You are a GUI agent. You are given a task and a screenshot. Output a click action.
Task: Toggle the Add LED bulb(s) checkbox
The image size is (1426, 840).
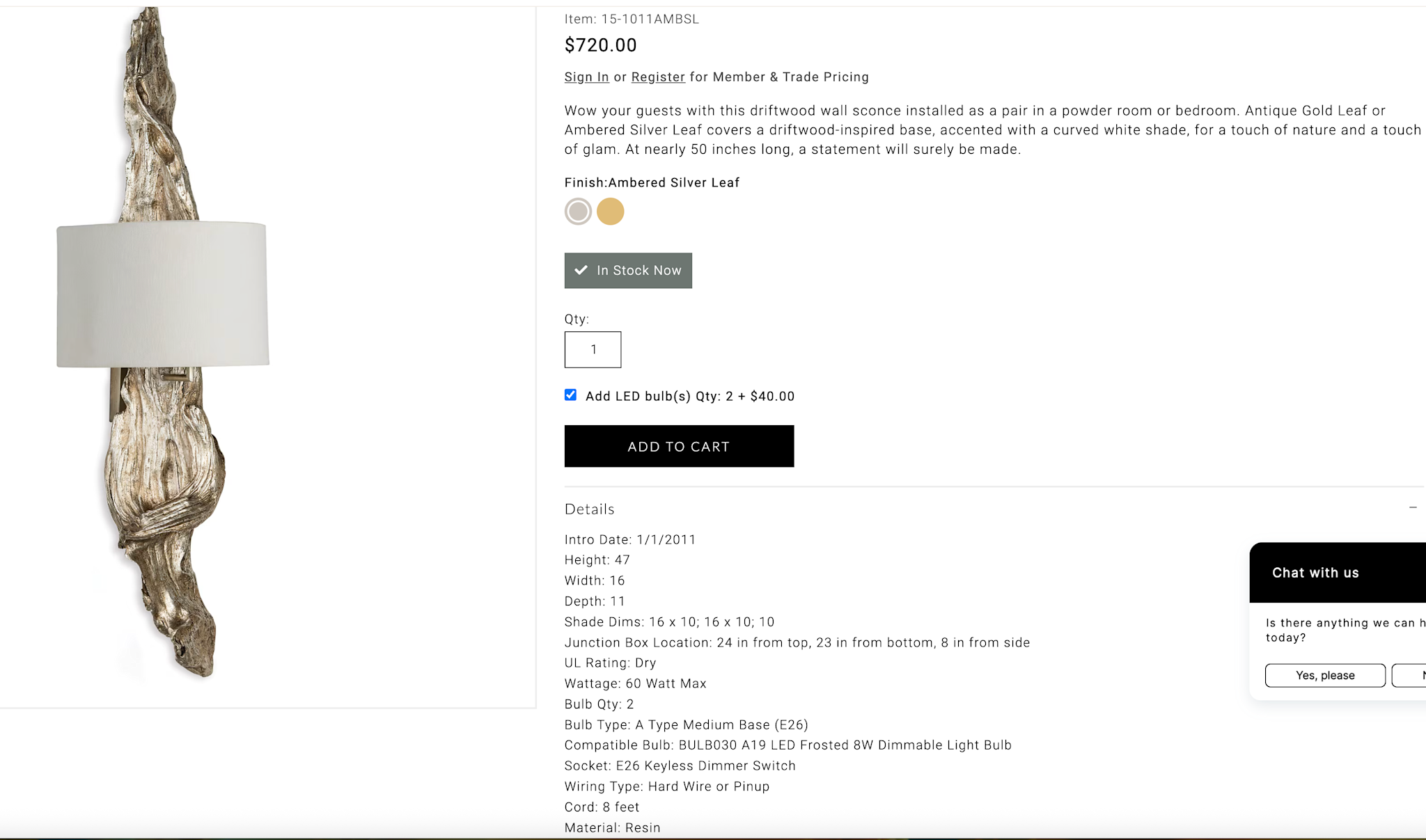coord(571,395)
